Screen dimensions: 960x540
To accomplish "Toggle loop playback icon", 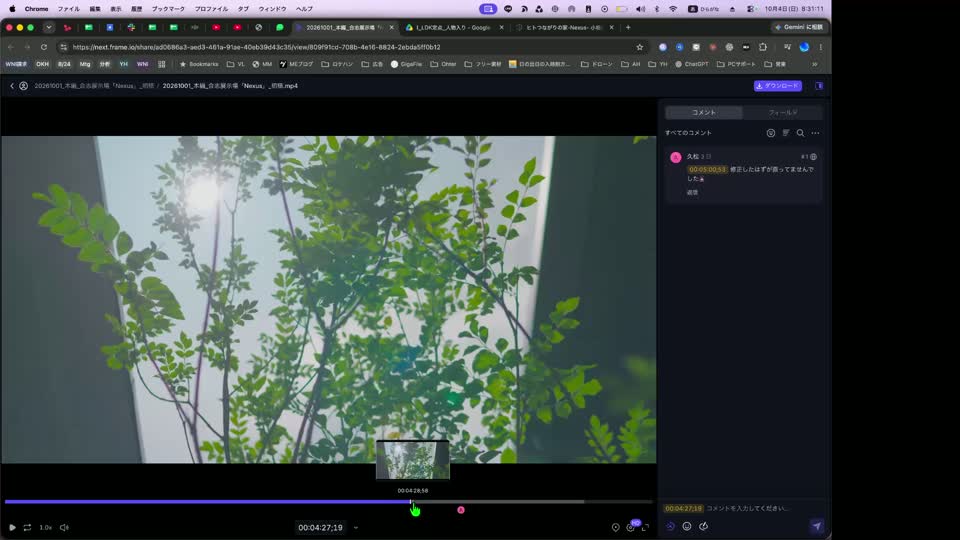I will coord(28,527).
